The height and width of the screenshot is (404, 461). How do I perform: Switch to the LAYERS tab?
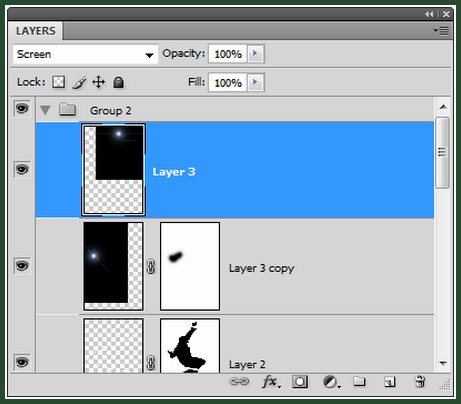coord(36,31)
